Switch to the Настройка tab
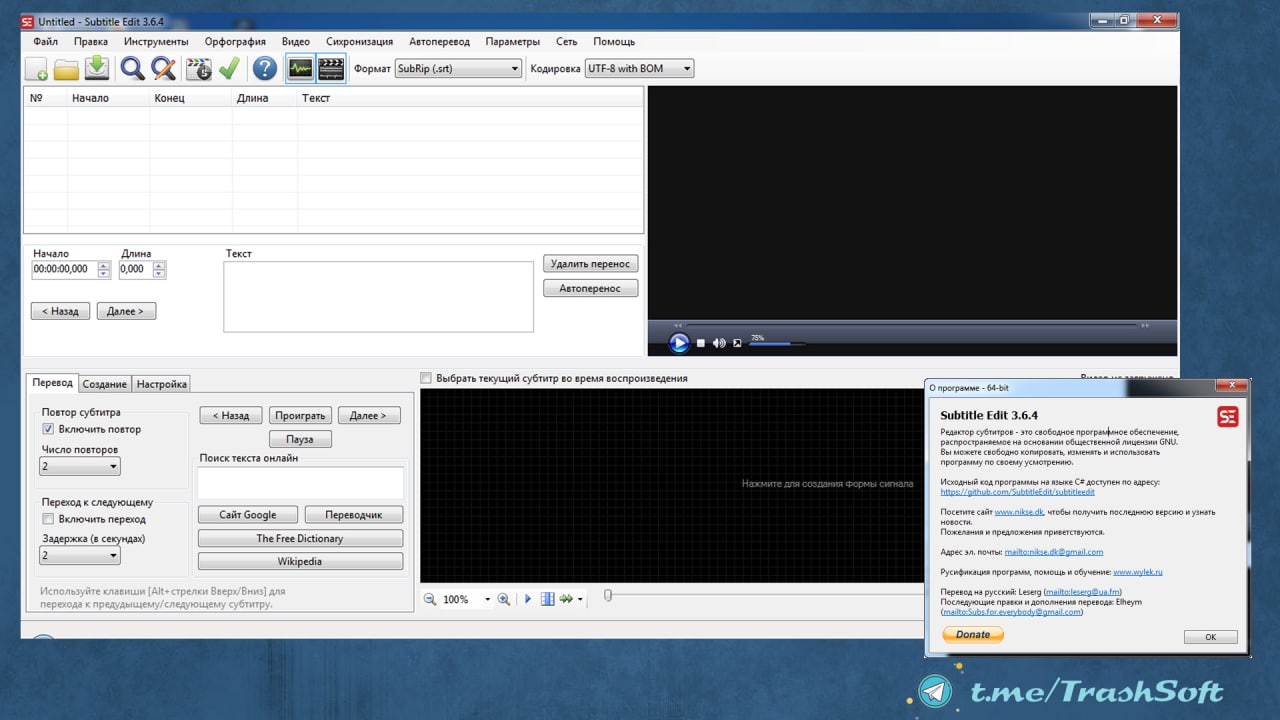Screen dimensions: 1280x720 click(x=162, y=384)
